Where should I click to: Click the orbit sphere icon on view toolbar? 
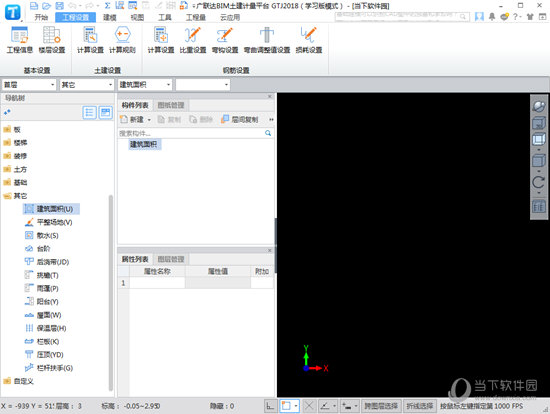pos(538,106)
